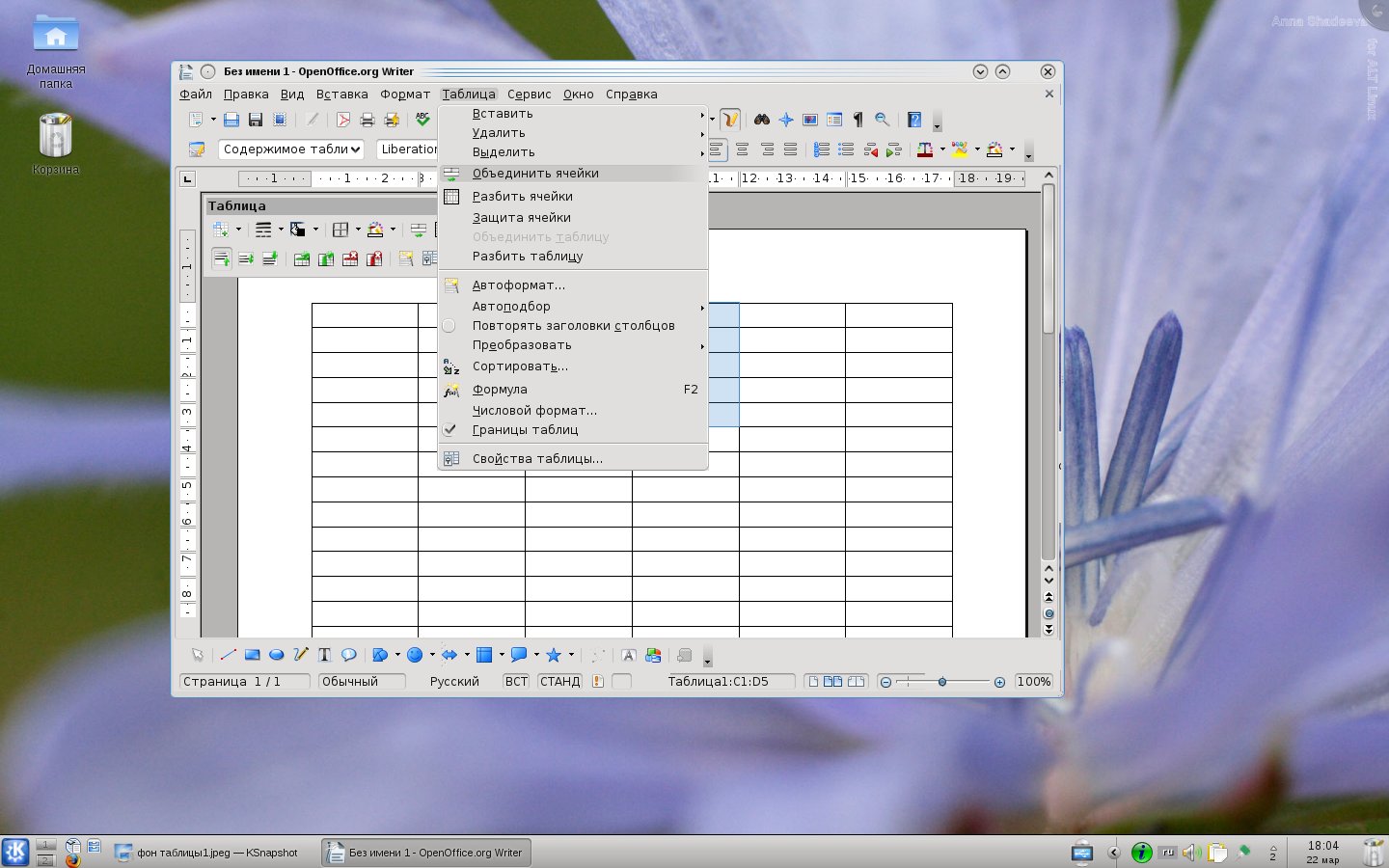Screen dimensions: 1389x868
Task: Toggle nonprinting characters pilcrow icon
Action: 858,120
